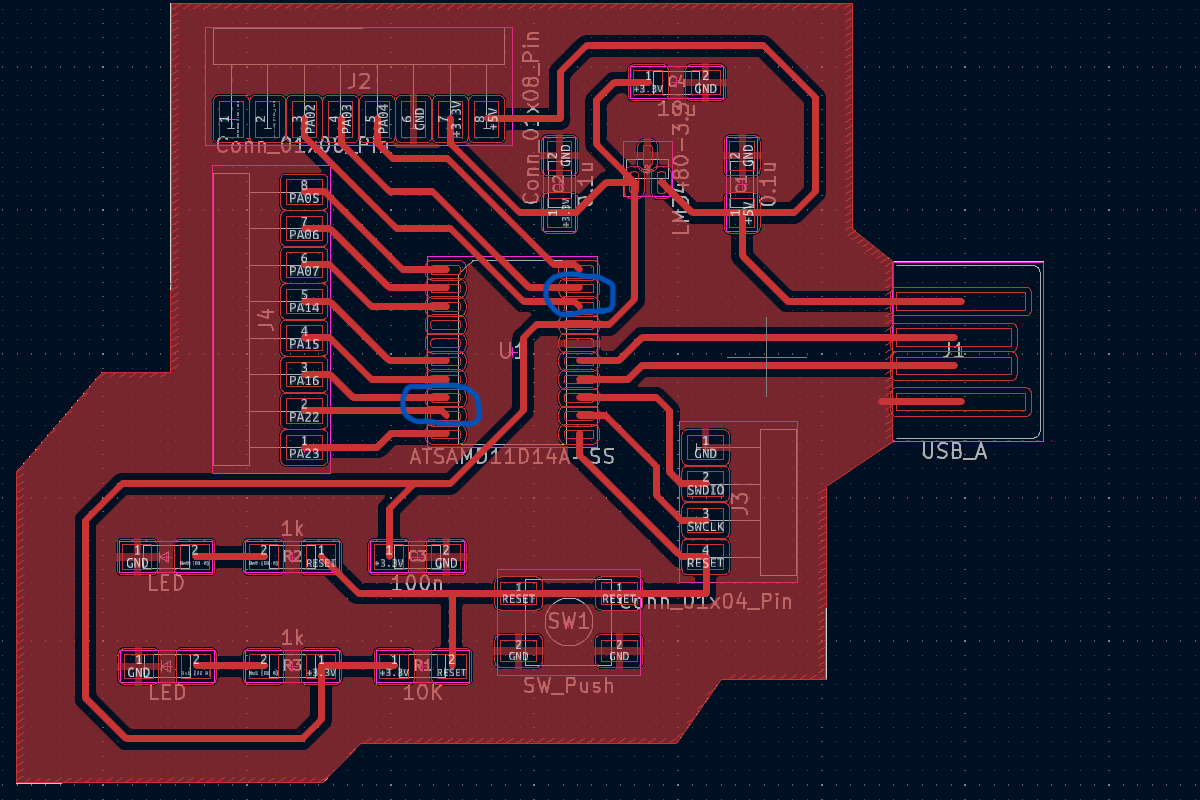The image size is (1200, 800).
Task: Select J2 pad 5 labeled PA04
Action: click(378, 119)
